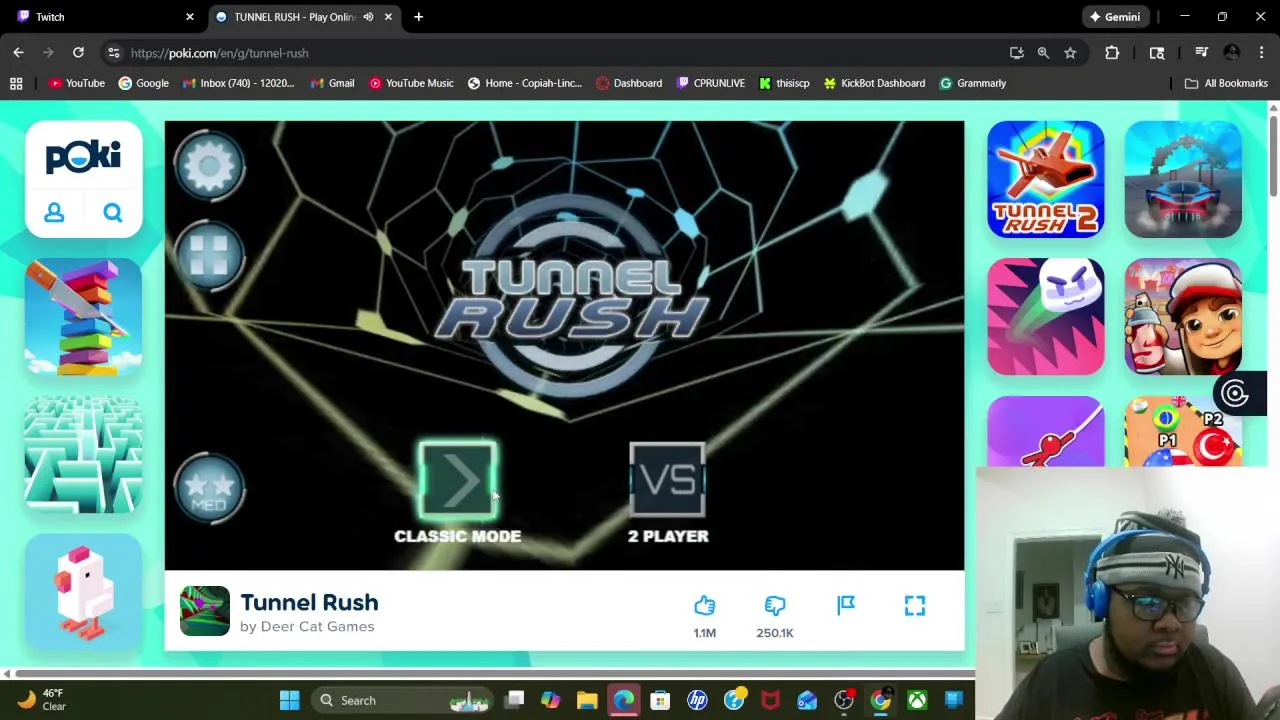Open the side panel search icon

pos(1157,53)
